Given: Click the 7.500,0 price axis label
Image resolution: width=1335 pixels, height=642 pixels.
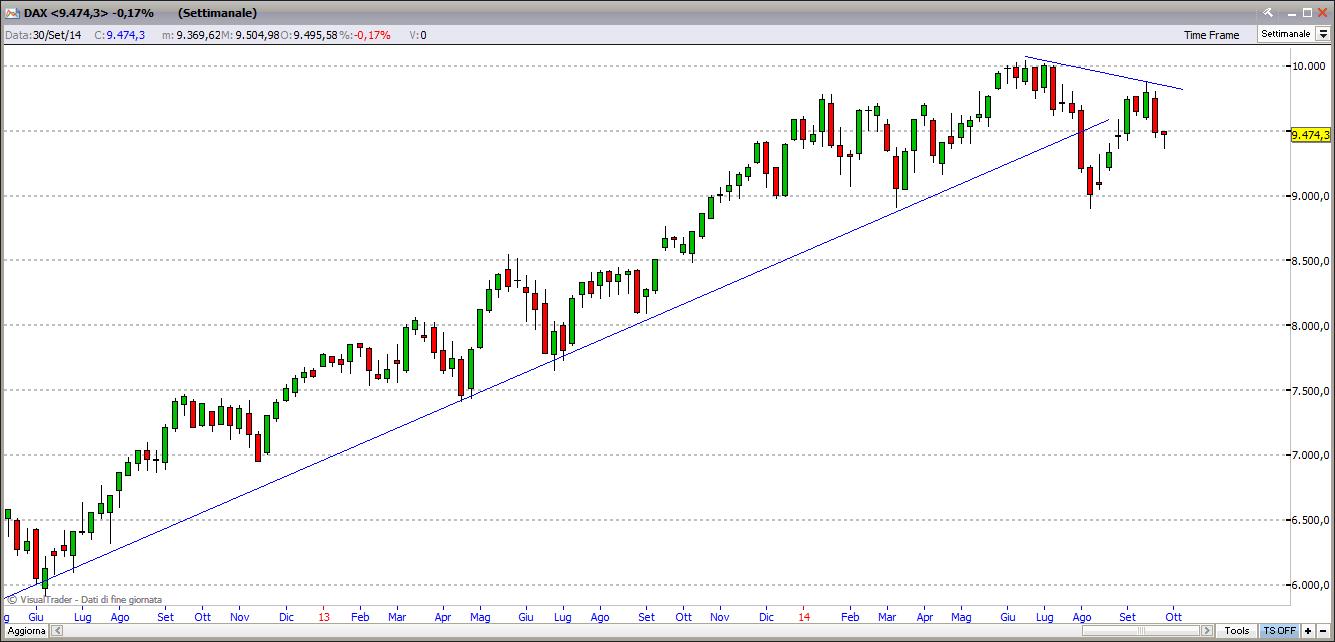Looking at the screenshot, I should [1310, 391].
